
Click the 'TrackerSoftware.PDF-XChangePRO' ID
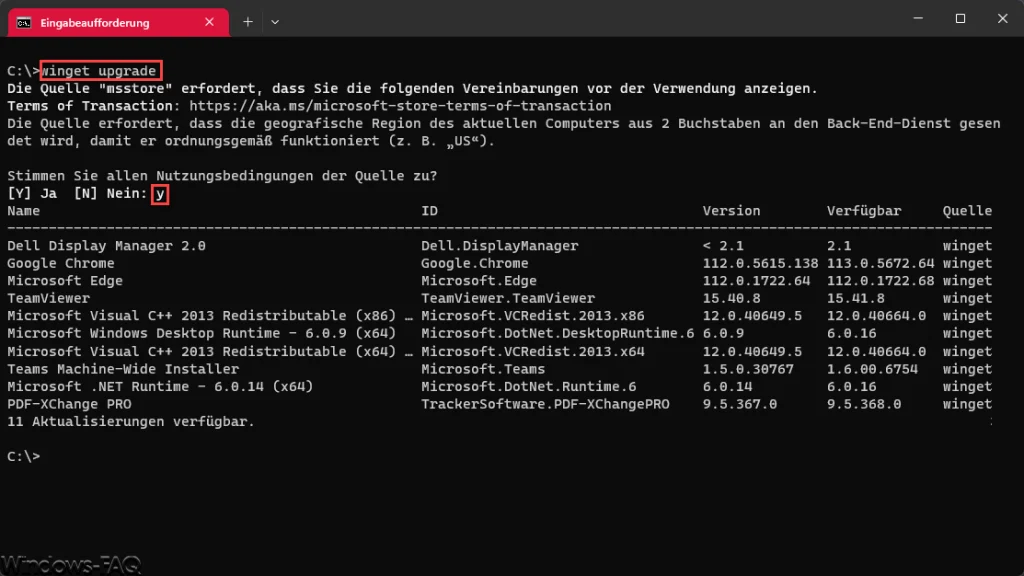[x=545, y=404]
